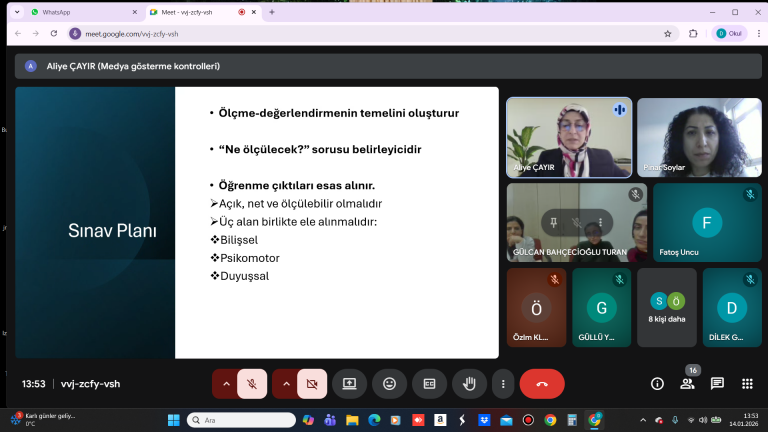Raise your hand in the meeting
This screenshot has height=432, width=768.
tap(468, 383)
